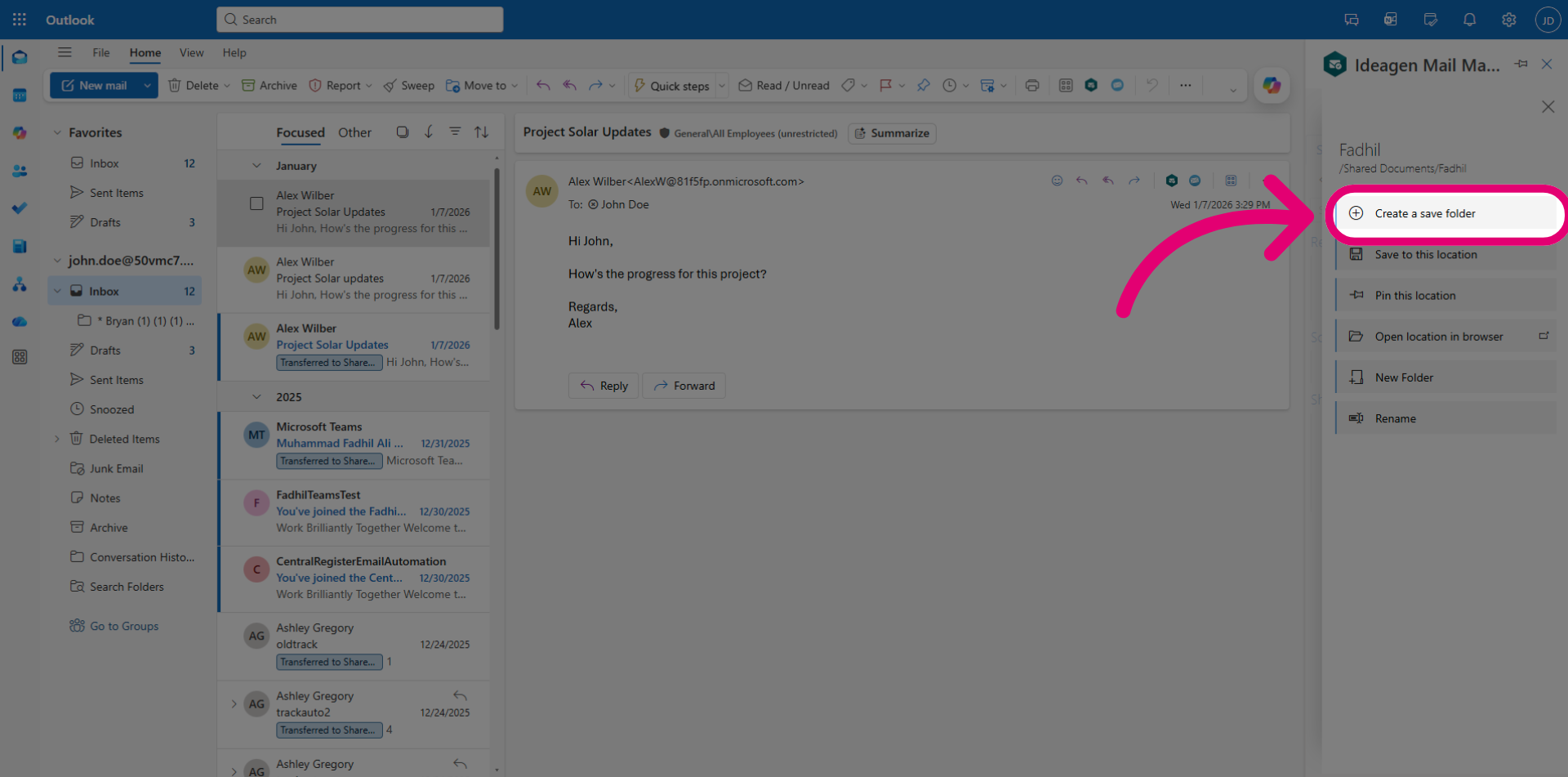Click Open location in browser

tap(1445, 337)
